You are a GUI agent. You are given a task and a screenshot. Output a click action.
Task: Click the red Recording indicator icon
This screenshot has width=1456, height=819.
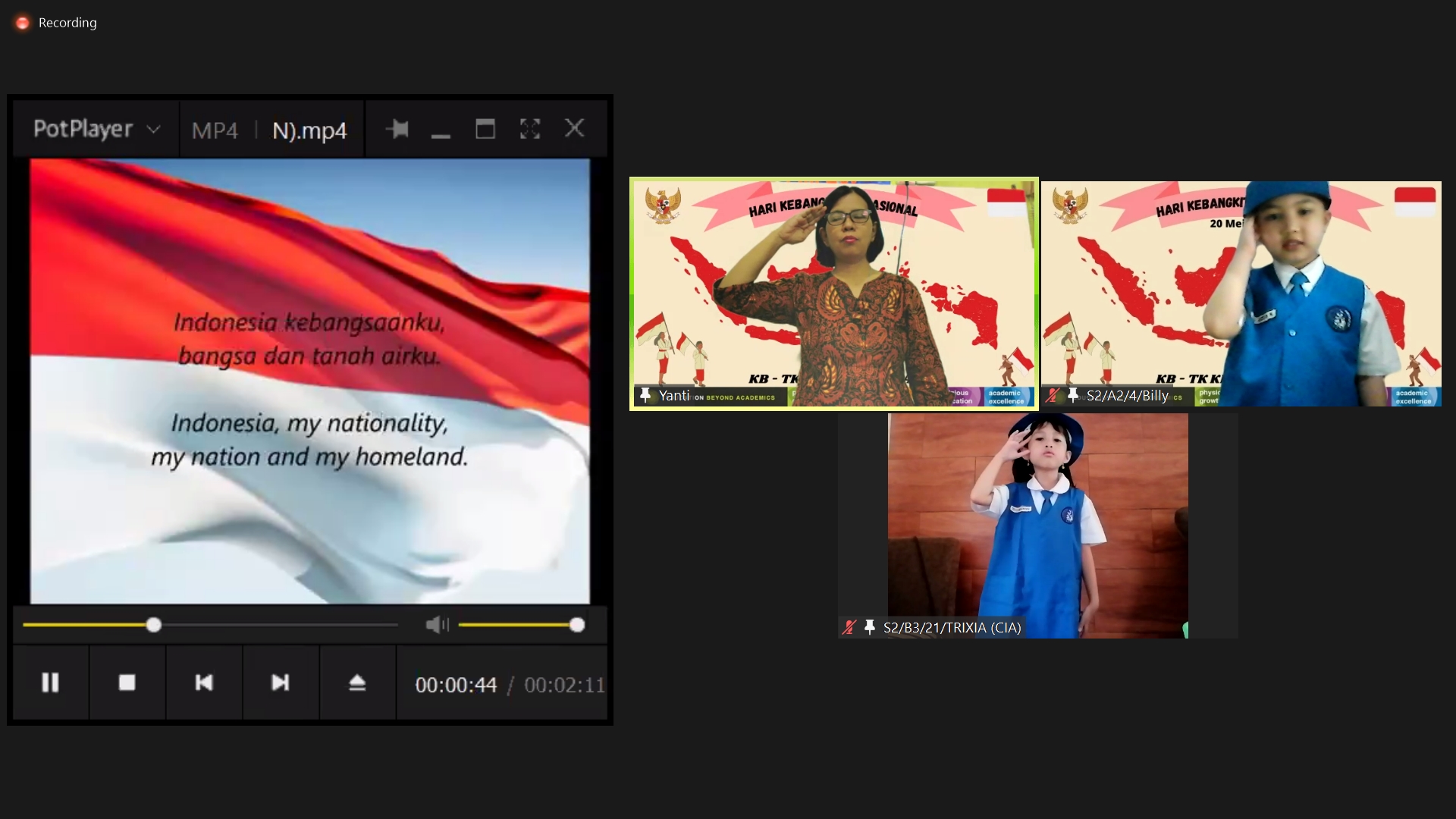pos(23,23)
